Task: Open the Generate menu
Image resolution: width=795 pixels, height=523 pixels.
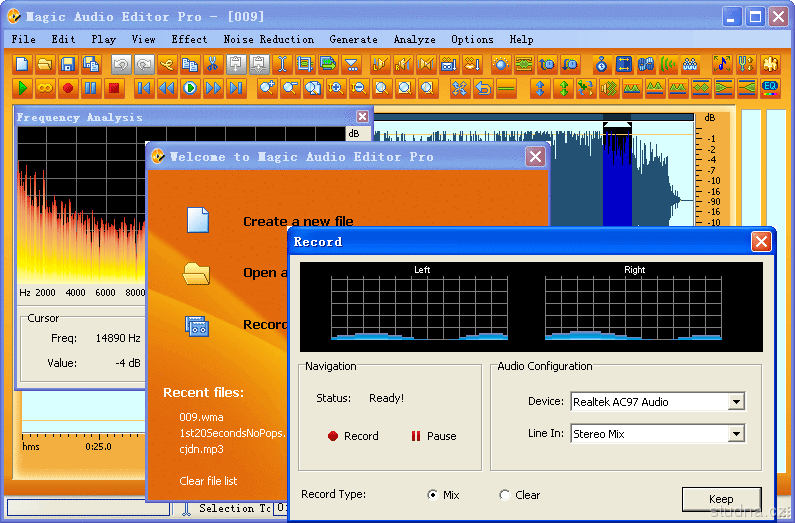Action: (353, 39)
